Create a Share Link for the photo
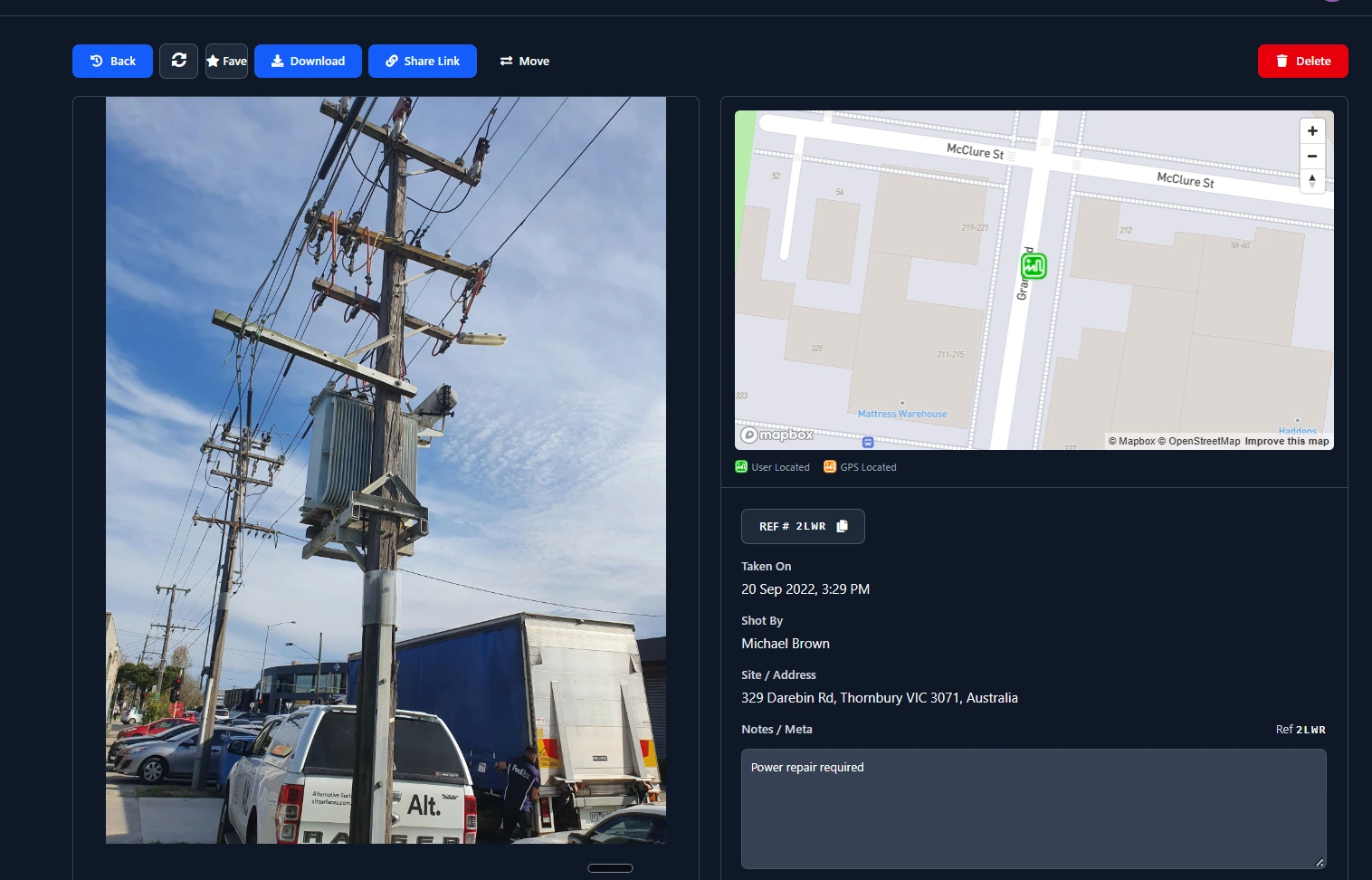This screenshot has height=880, width=1372. 423,61
